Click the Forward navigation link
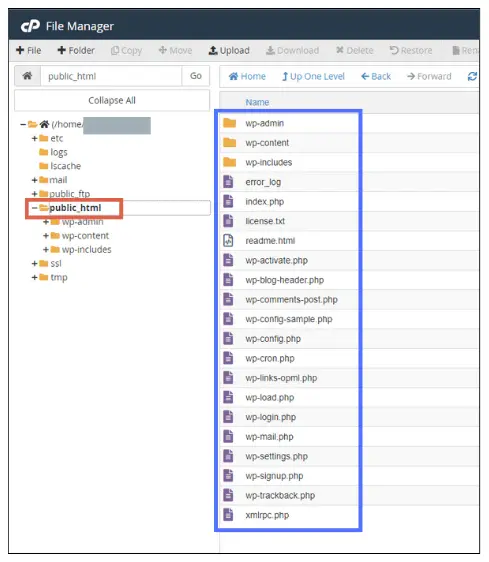Viewport: 489px width, 562px height. 429,76
